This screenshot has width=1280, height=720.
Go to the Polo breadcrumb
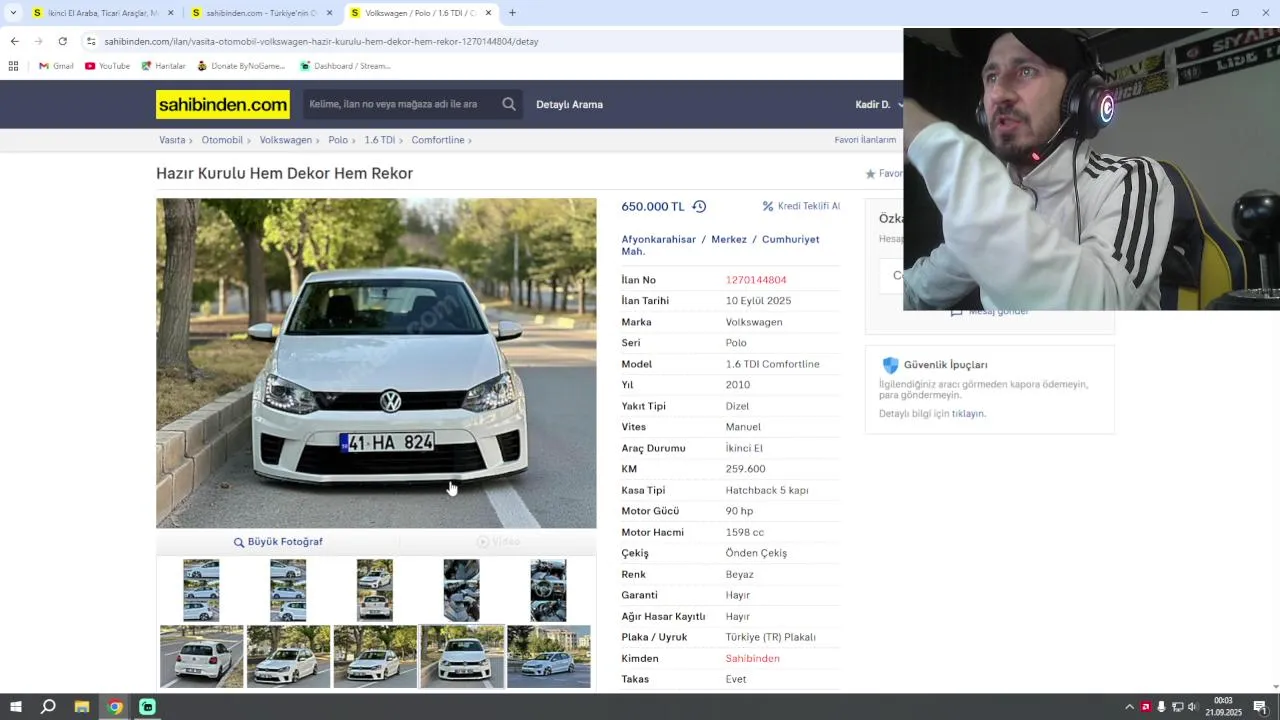tap(338, 140)
